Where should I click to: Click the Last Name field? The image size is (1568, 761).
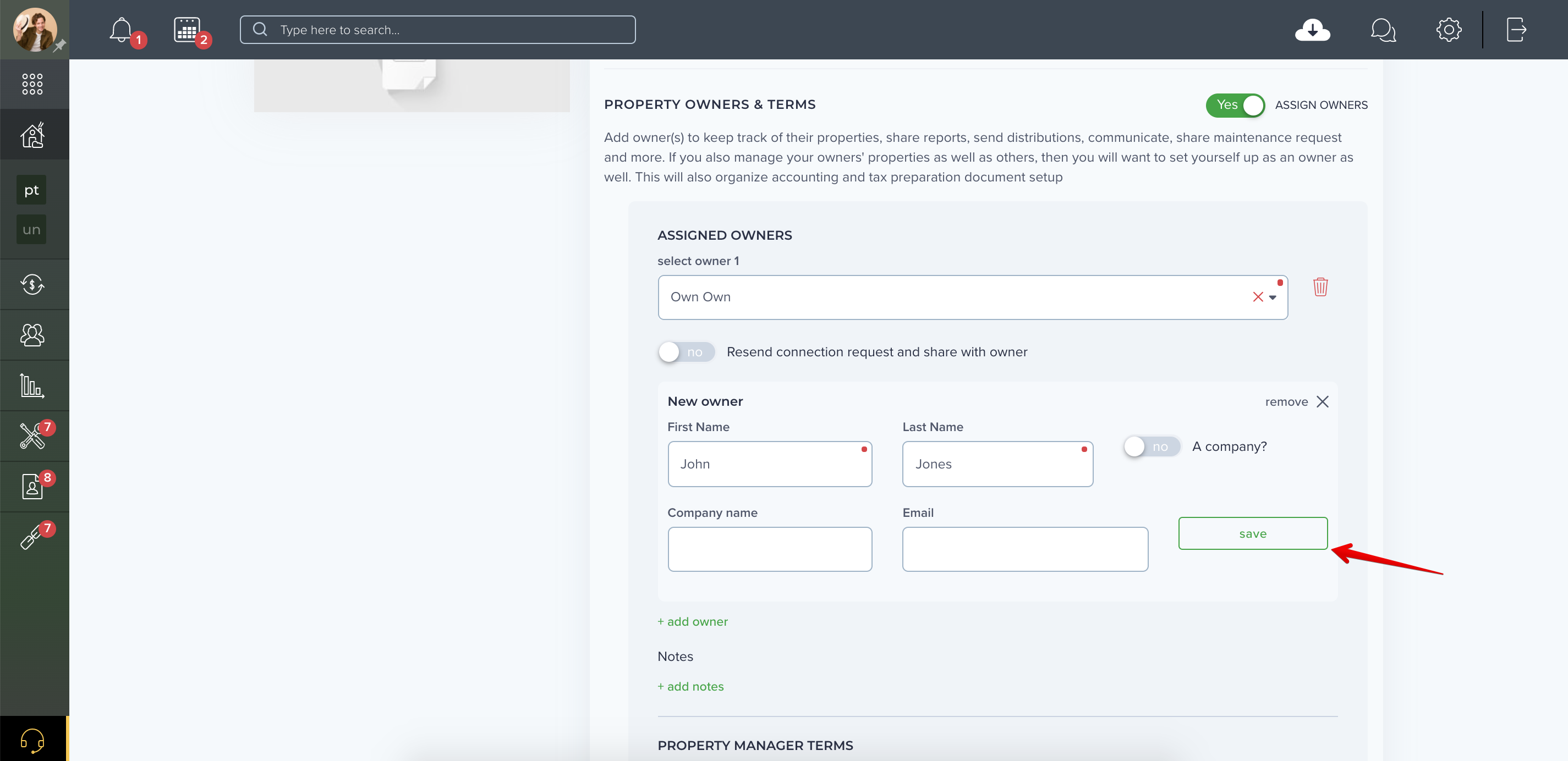[997, 464]
